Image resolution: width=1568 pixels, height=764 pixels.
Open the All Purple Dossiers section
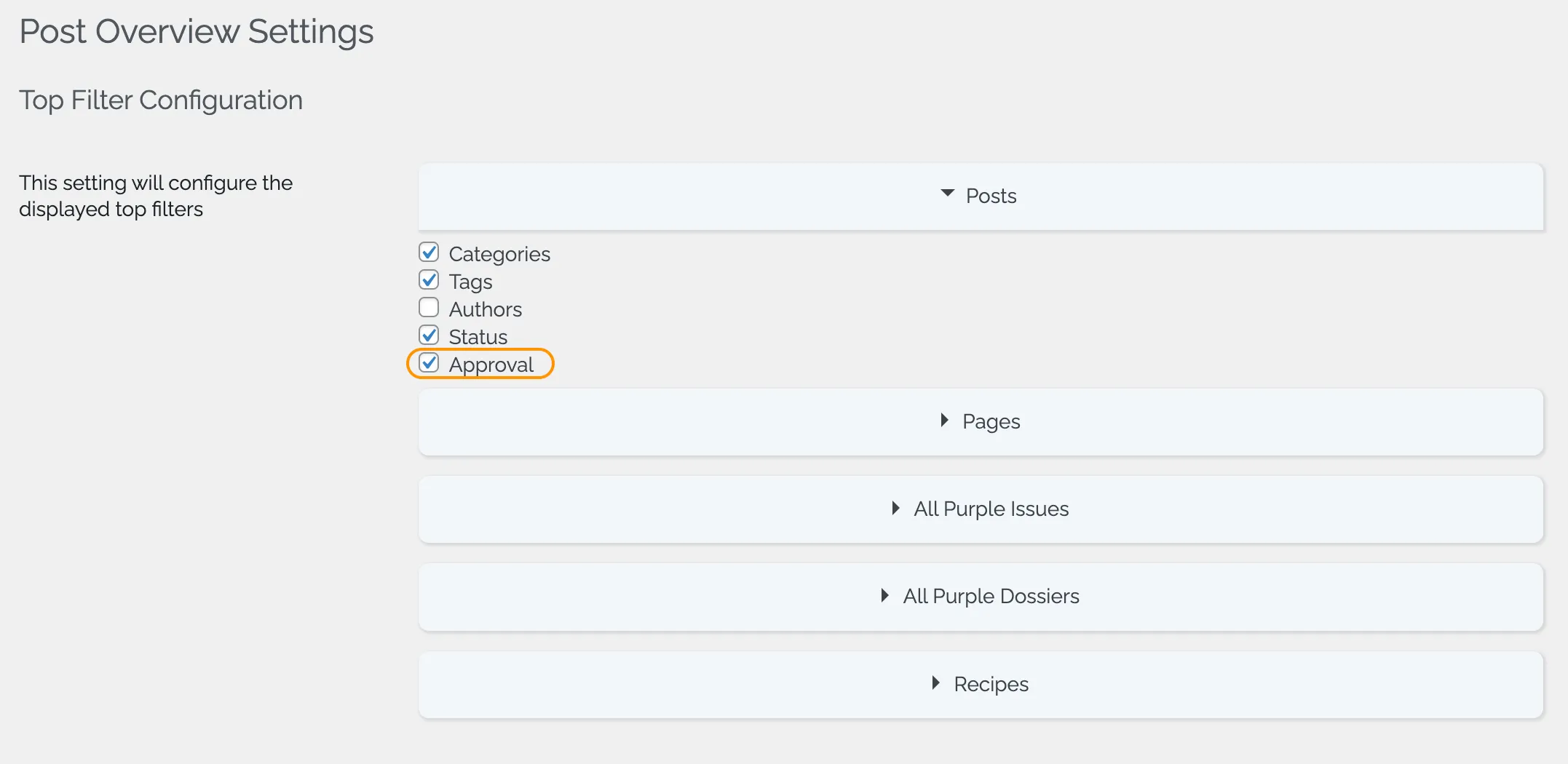[x=981, y=597]
